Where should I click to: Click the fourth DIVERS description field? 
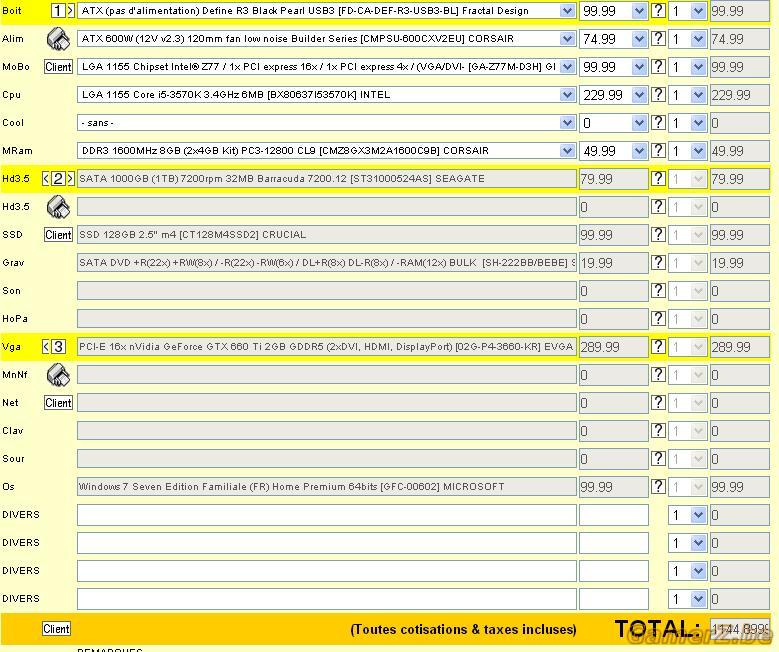tap(326, 599)
